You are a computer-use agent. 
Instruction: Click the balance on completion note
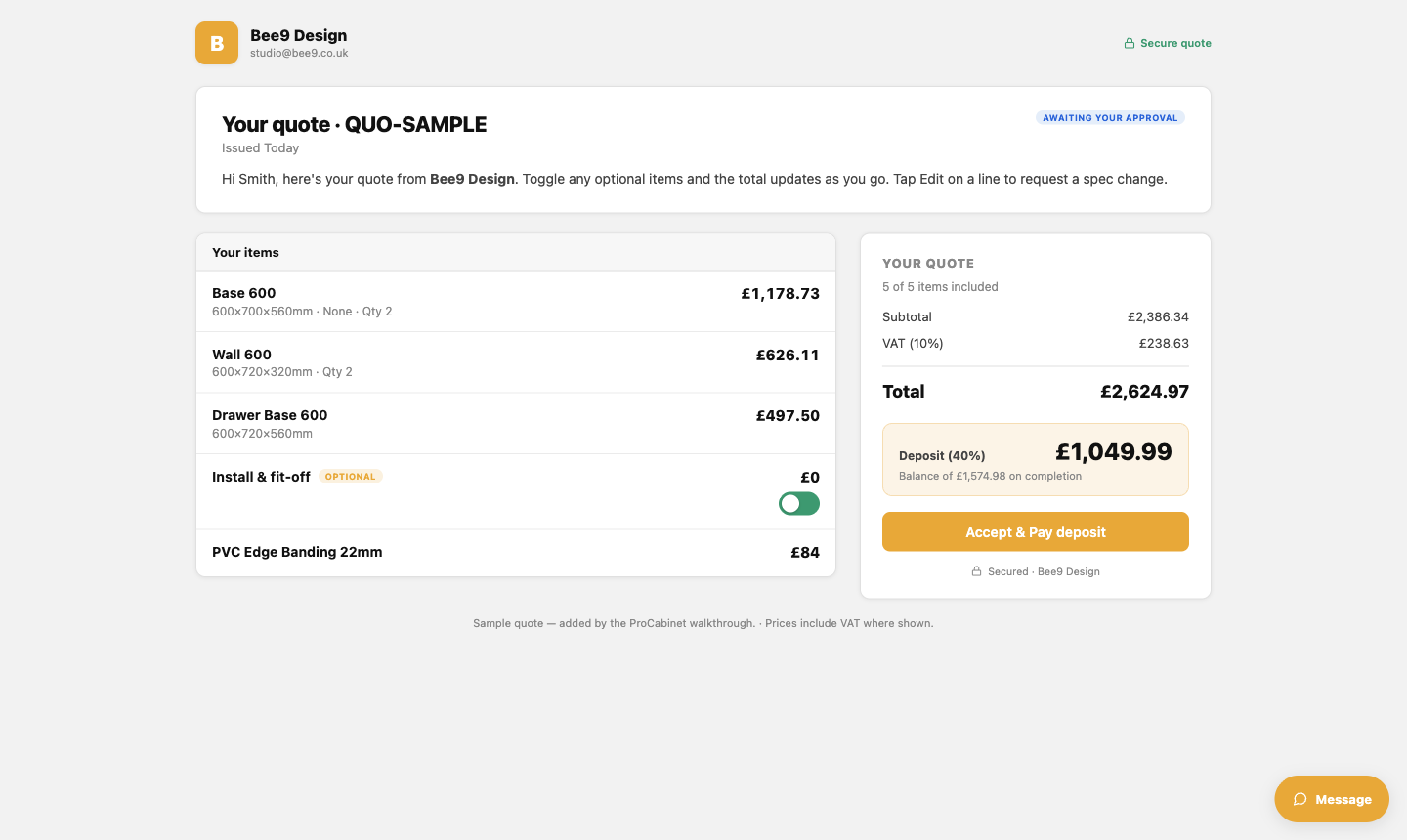(990, 476)
